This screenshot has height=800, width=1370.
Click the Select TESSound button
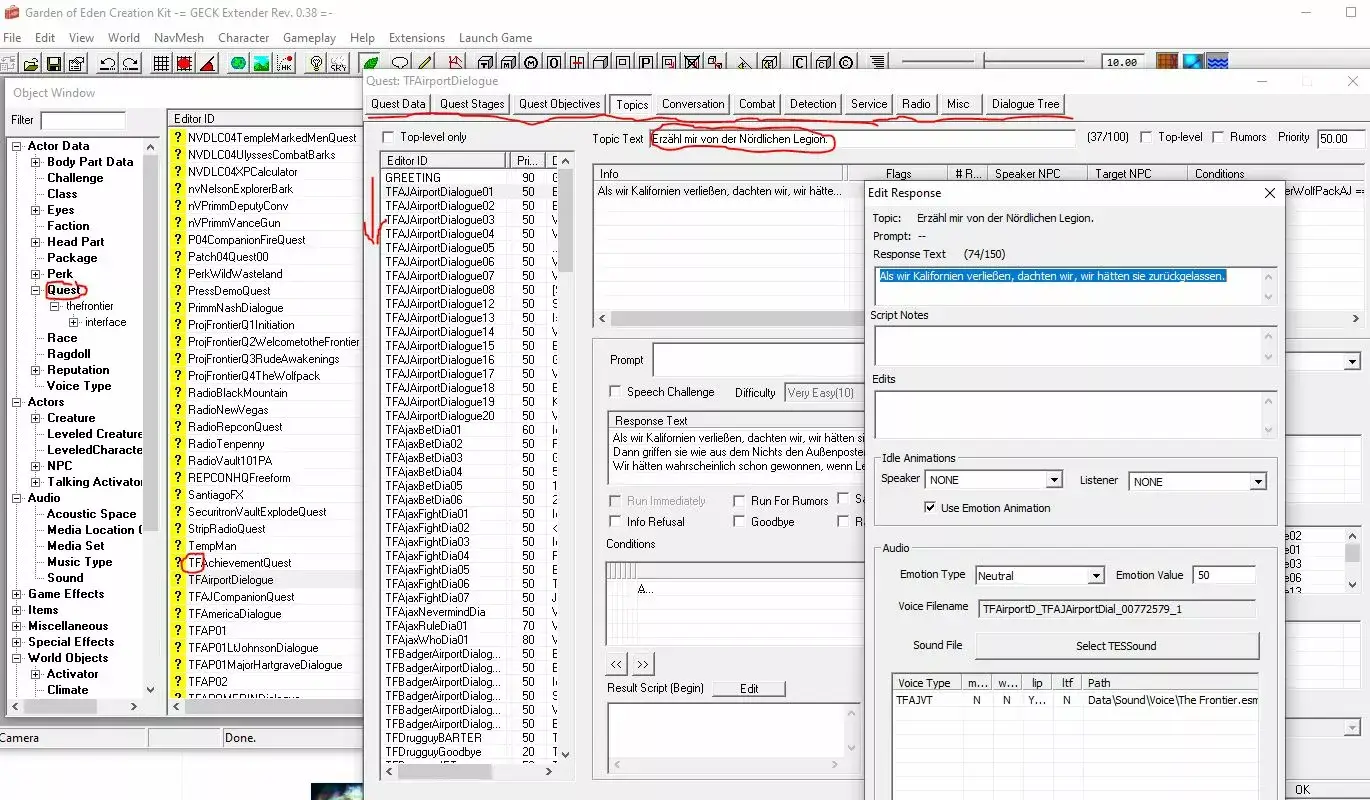1116,646
